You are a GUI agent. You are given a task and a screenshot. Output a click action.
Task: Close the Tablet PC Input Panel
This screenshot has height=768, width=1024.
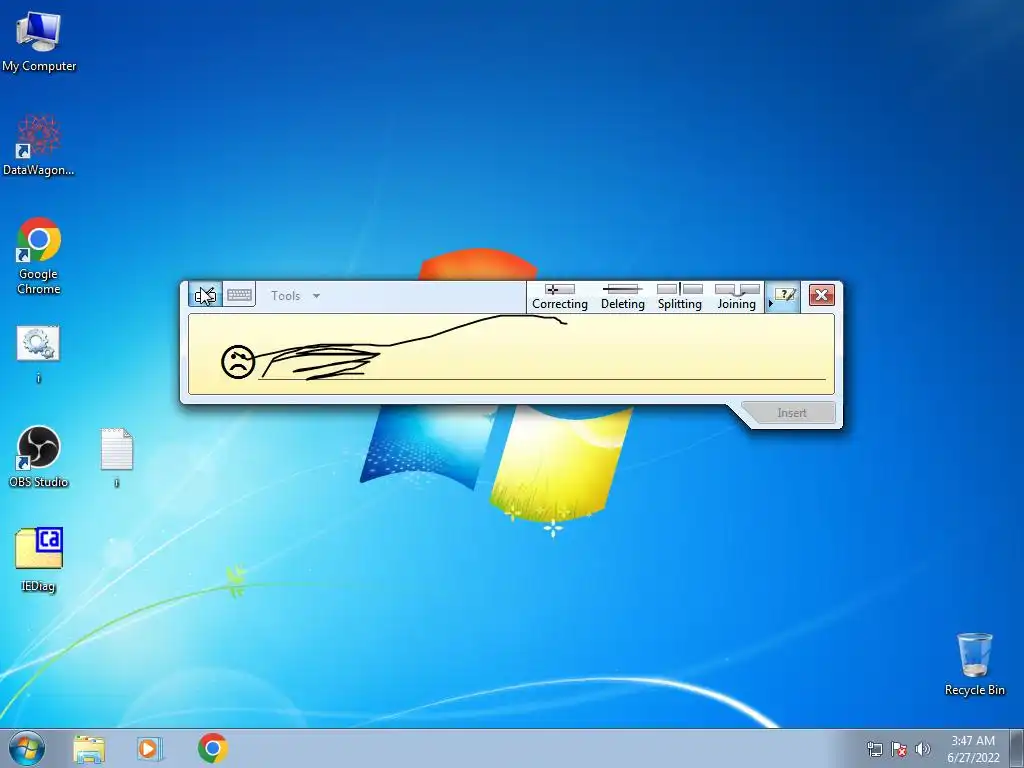coord(822,295)
